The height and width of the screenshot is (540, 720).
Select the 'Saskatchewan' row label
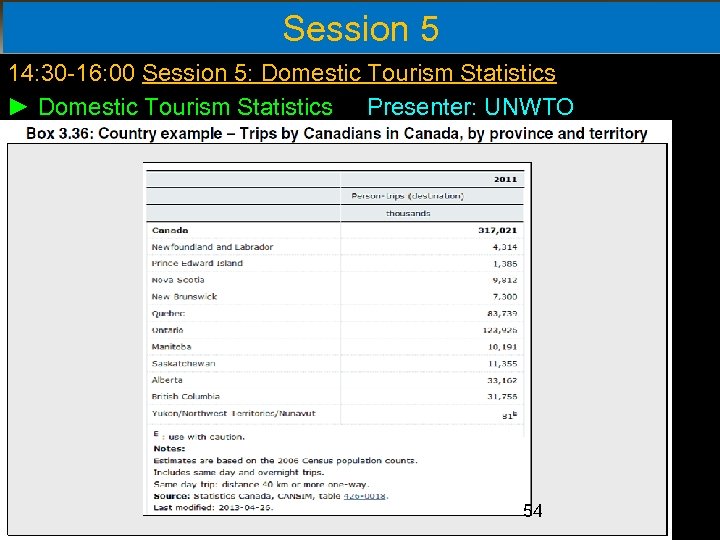pyautogui.click(x=184, y=364)
